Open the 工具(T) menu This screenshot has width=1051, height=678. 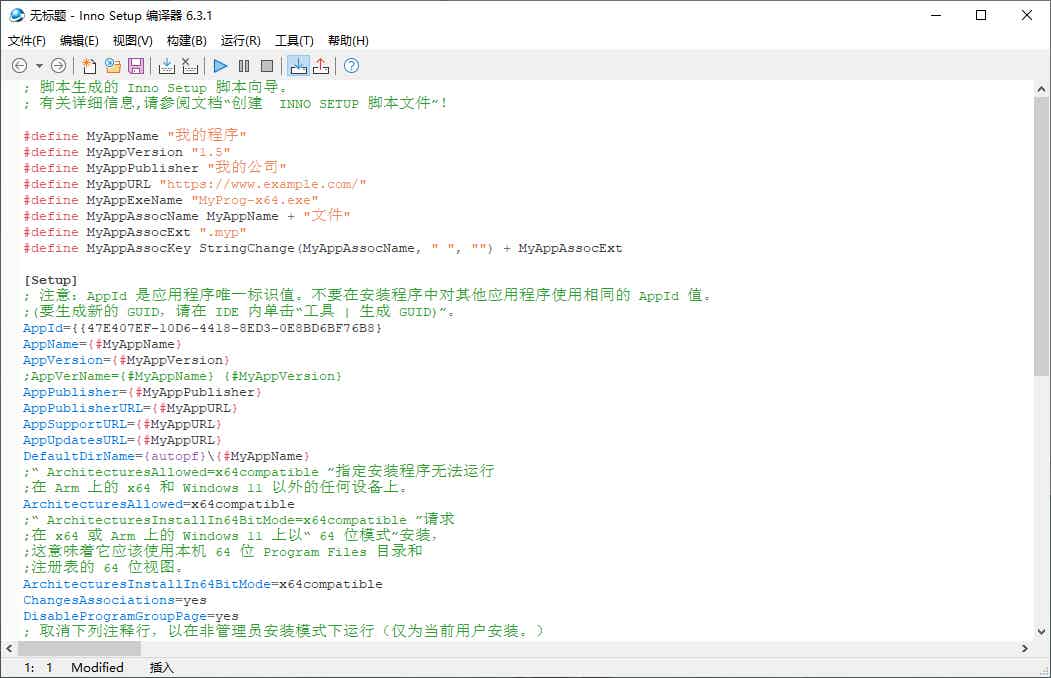point(294,41)
